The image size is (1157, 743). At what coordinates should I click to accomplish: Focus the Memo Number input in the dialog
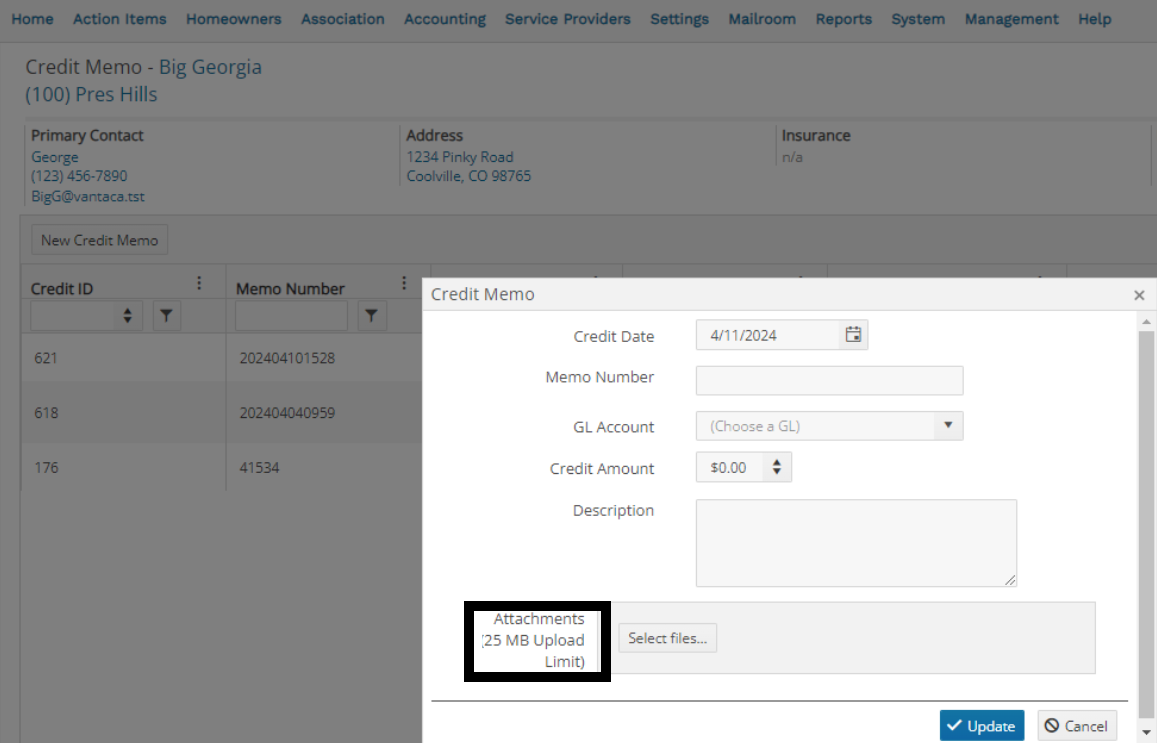click(x=829, y=381)
